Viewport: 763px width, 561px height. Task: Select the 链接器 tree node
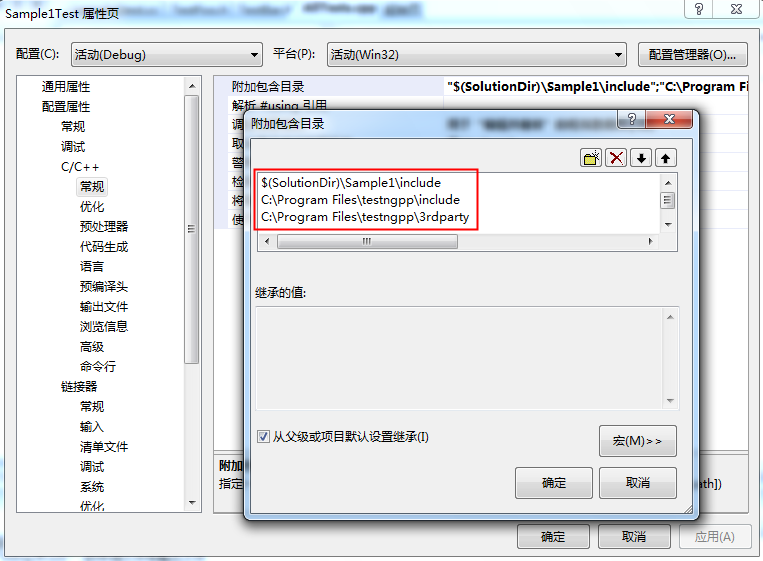tap(79, 387)
